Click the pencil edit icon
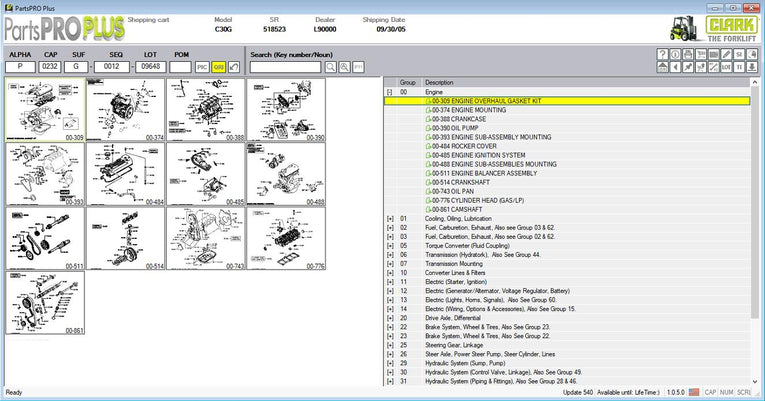 [726, 54]
